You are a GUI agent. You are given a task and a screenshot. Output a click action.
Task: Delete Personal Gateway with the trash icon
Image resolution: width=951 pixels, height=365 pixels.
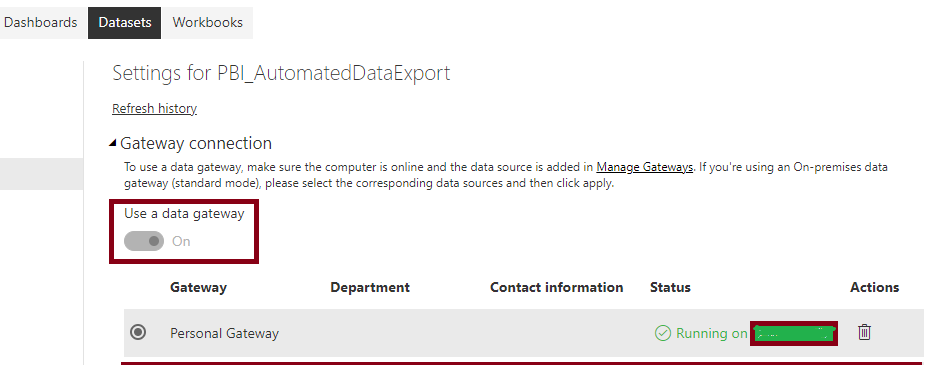864,332
